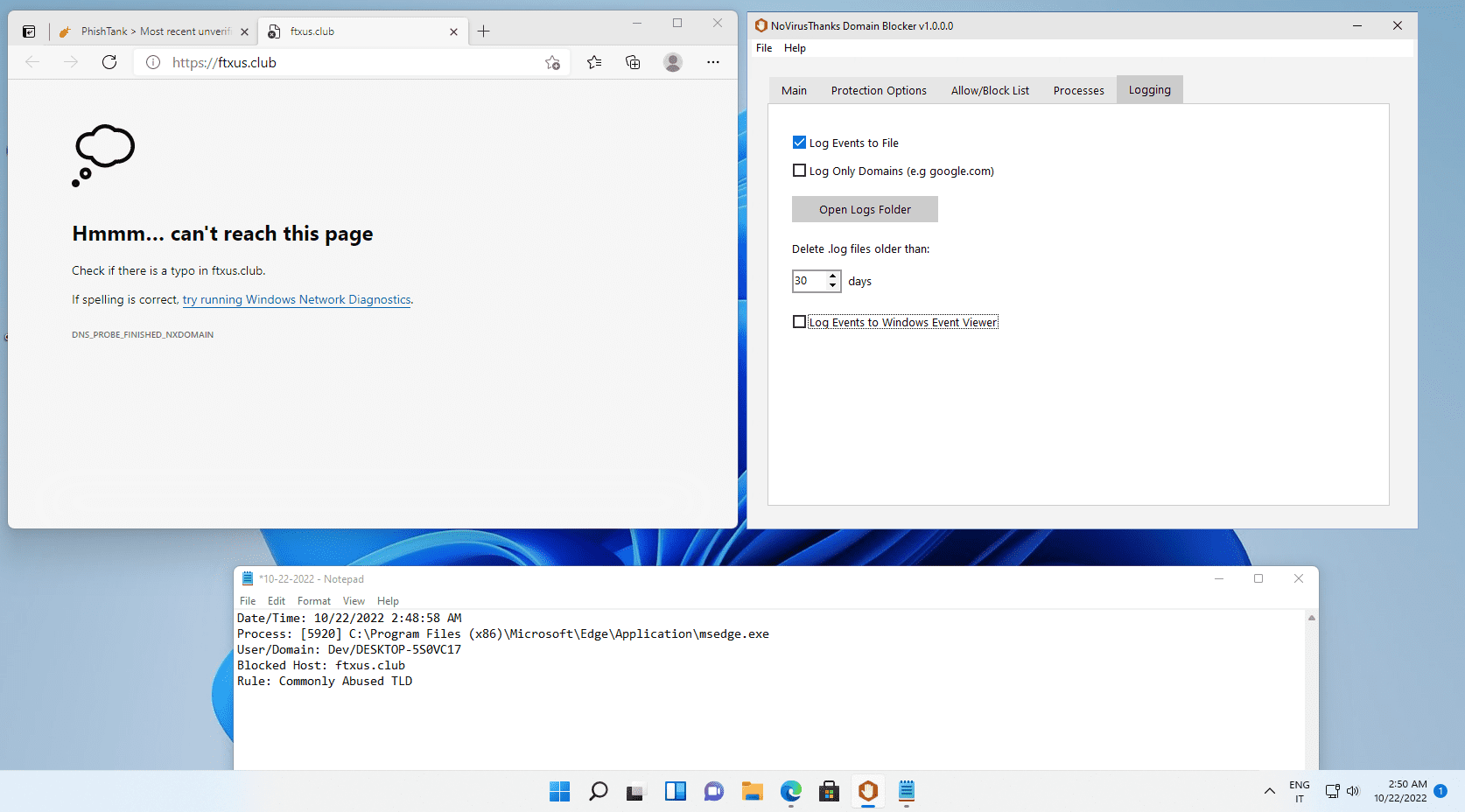The image size is (1465, 812).
Task: Open Widgets from taskbar
Action: coord(676,791)
